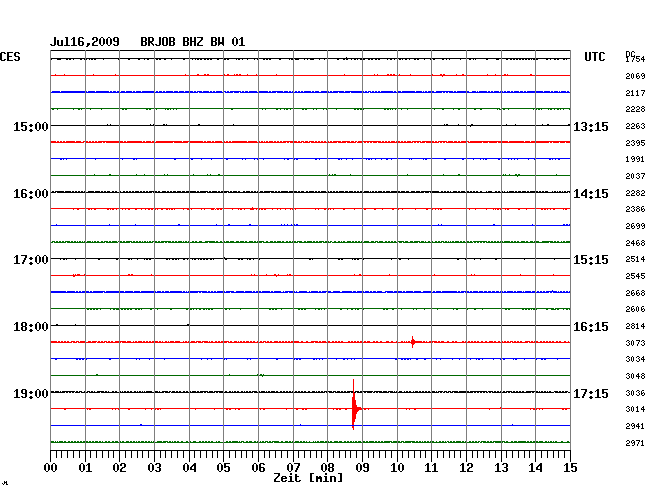650x494 pixels.
Task: Click the 16:00 local time label
Action: point(31,194)
